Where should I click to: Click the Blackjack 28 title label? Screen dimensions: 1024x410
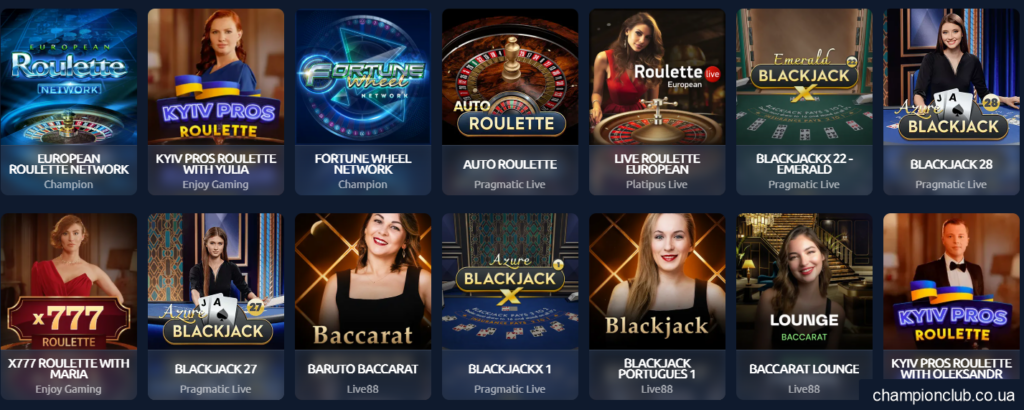(952, 165)
